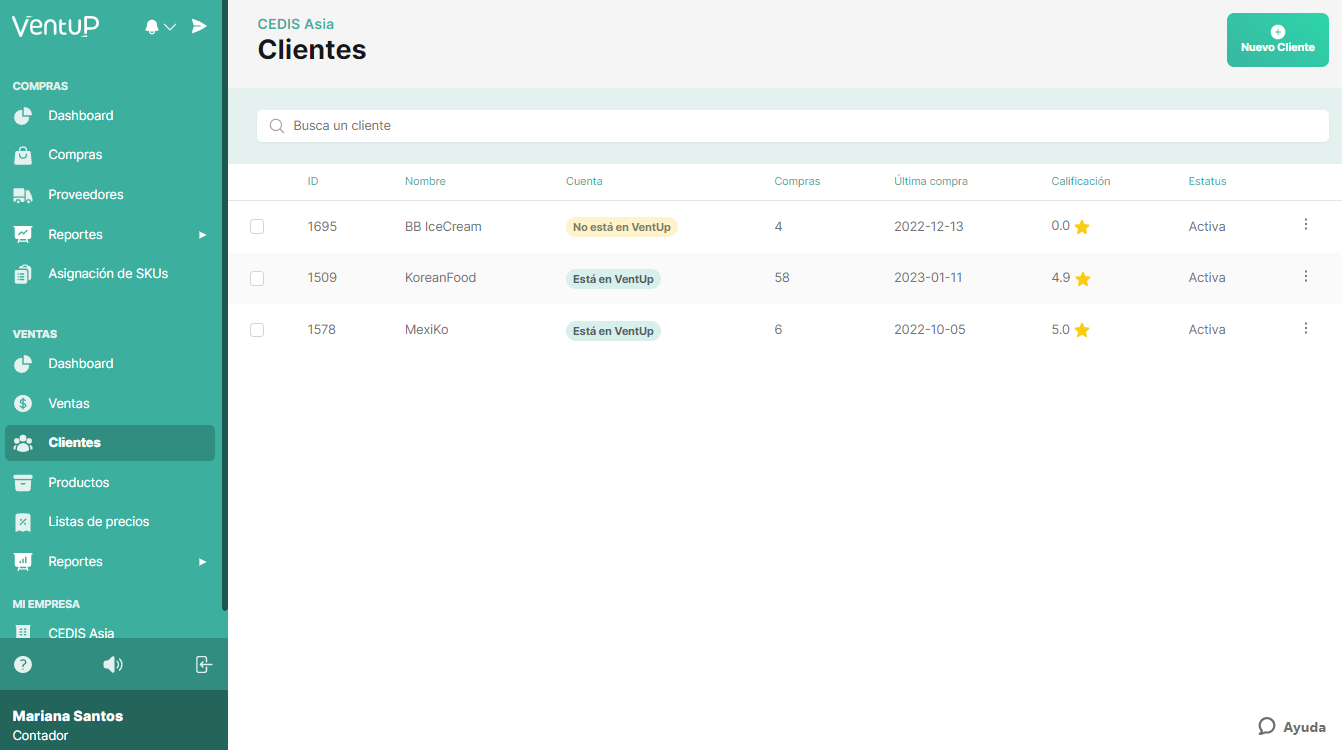Open the Productos section icon

24,482
